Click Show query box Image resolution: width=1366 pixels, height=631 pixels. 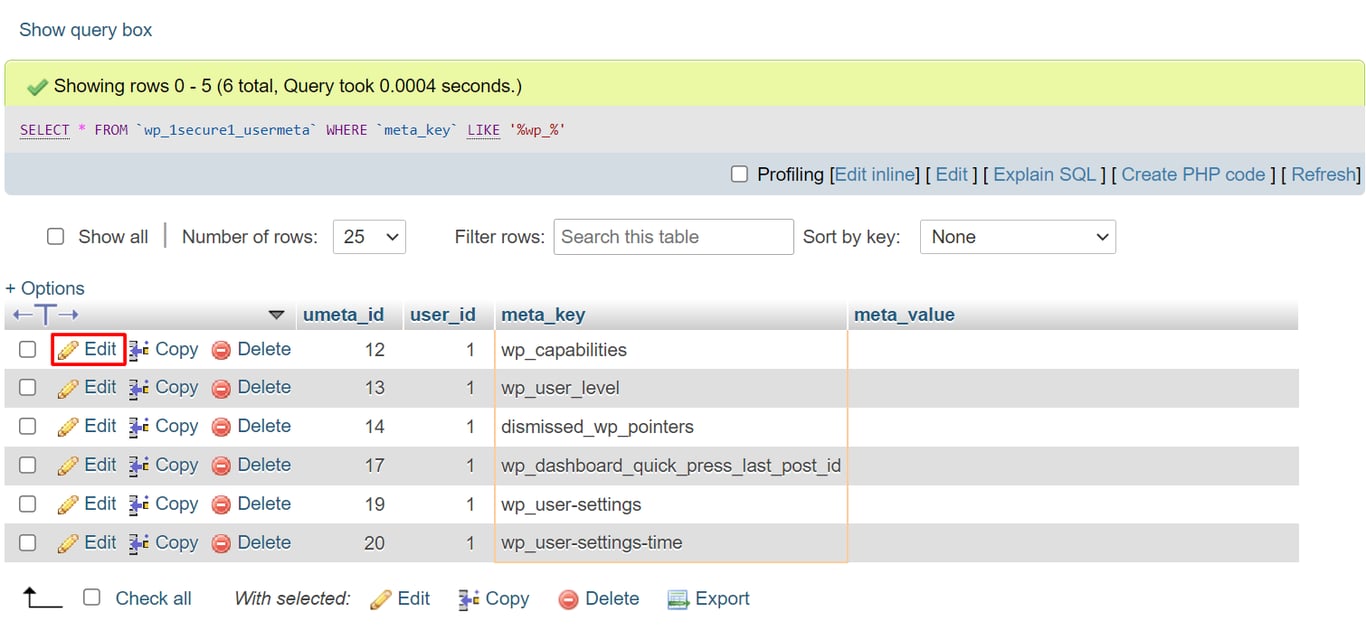[x=85, y=29]
